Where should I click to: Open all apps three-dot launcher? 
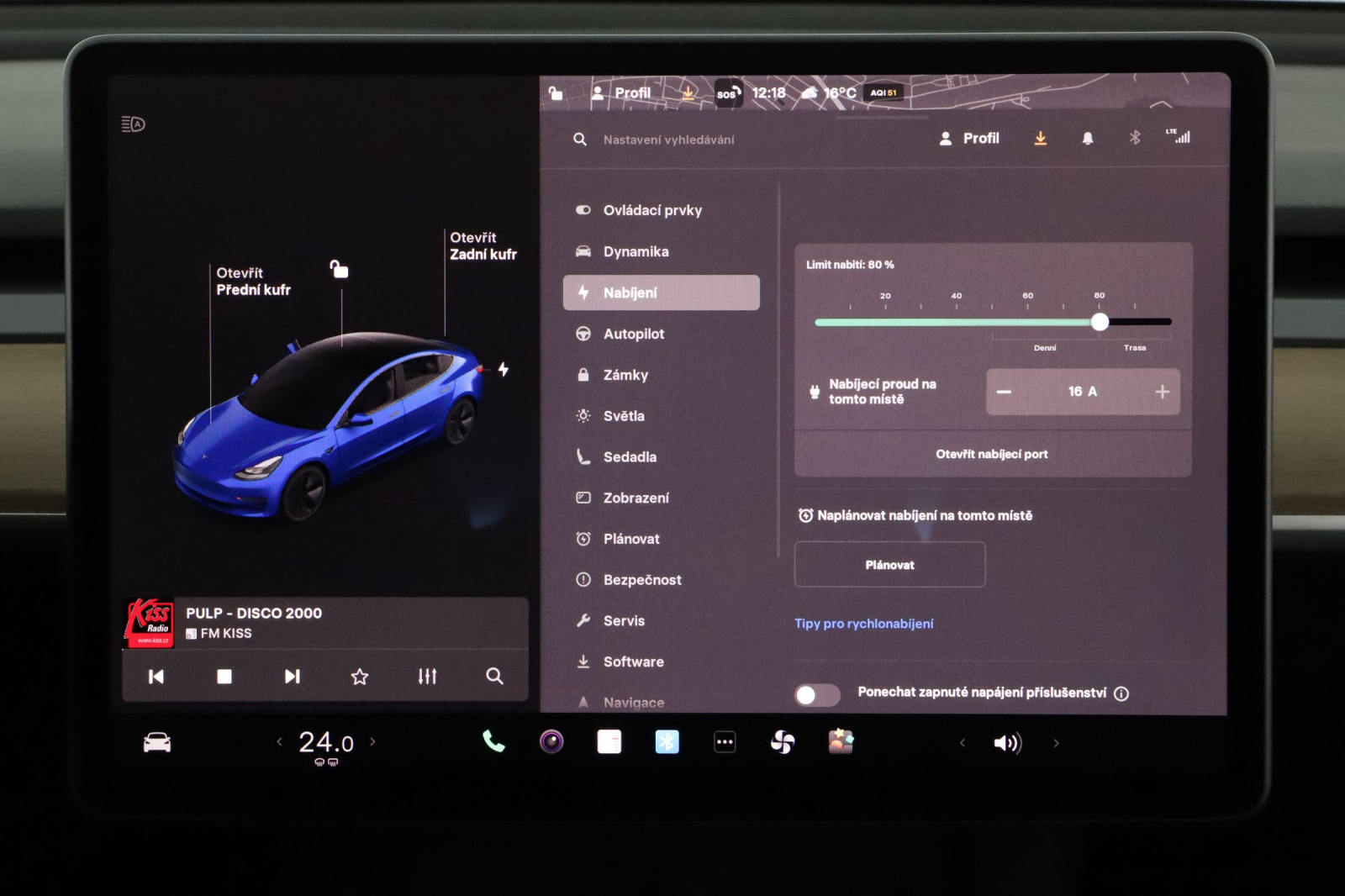click(x=725, y=741)
